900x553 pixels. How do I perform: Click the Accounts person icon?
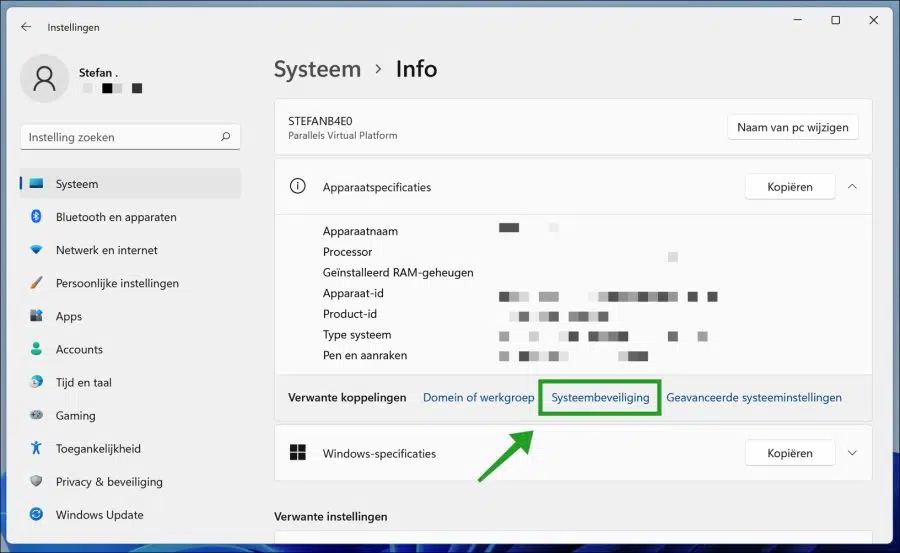coord(36,349)
